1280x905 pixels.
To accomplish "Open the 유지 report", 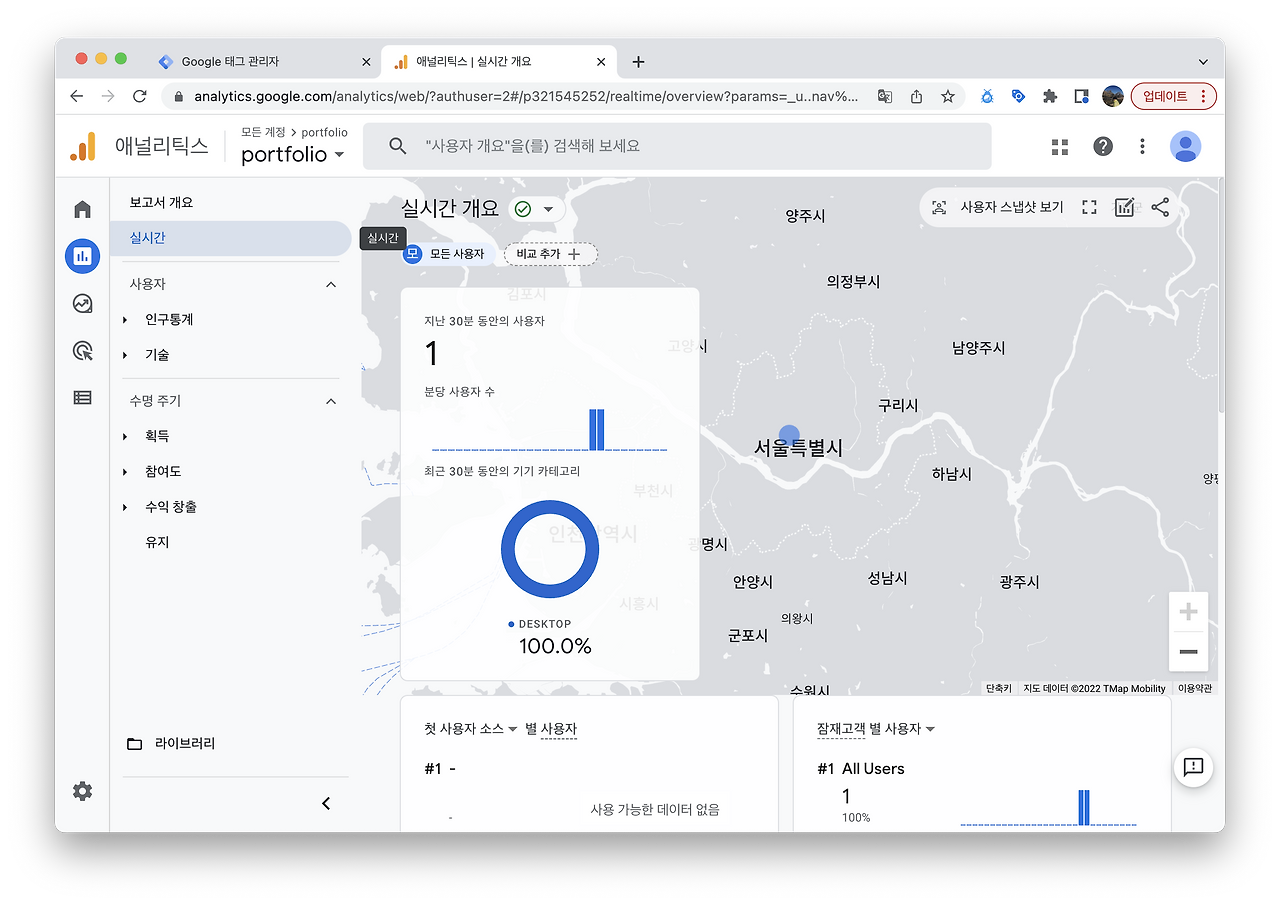I will 157,542.
